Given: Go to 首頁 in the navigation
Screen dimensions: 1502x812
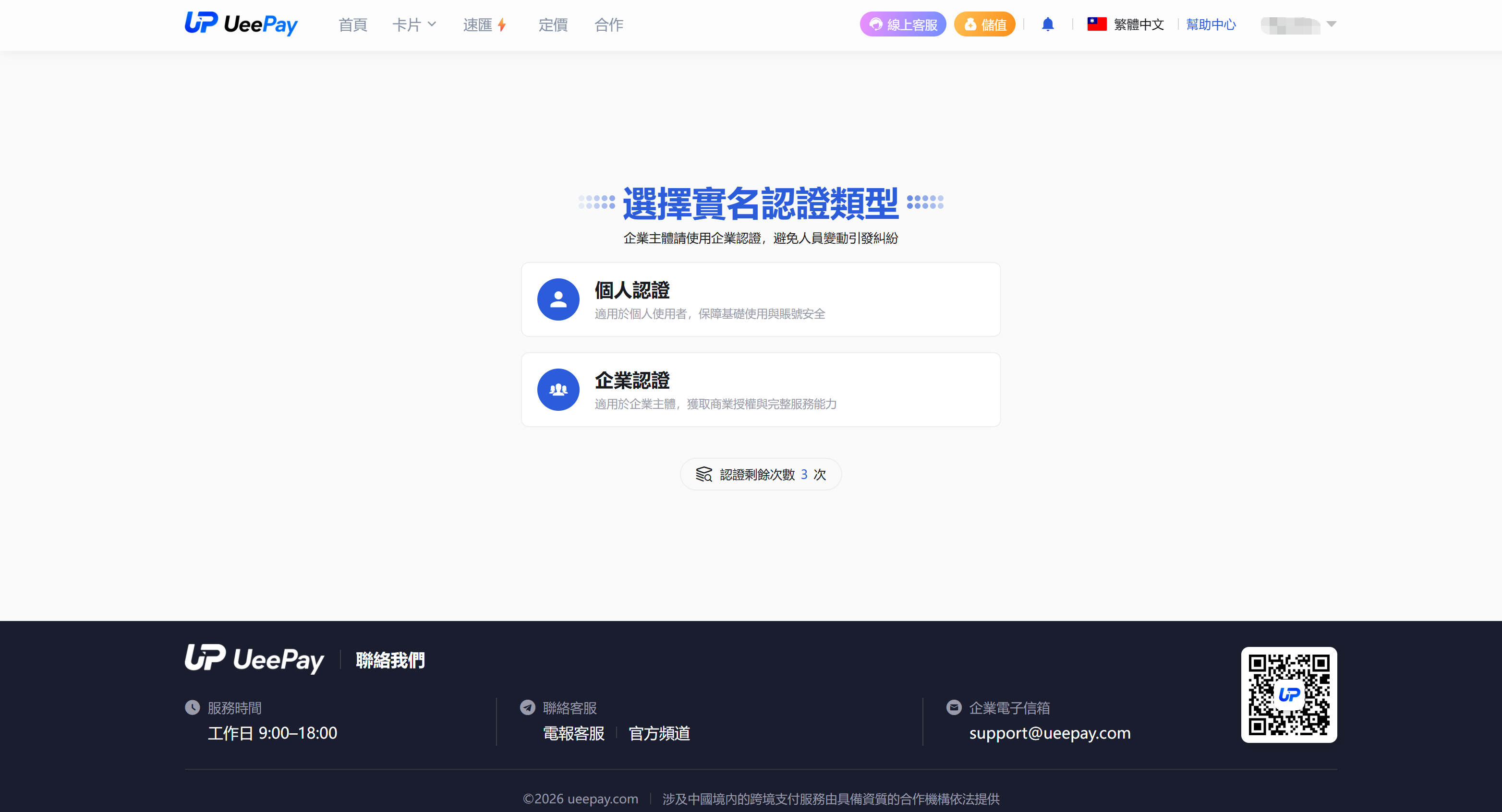Looking at the screenshot, I should (x=353, y=24).
